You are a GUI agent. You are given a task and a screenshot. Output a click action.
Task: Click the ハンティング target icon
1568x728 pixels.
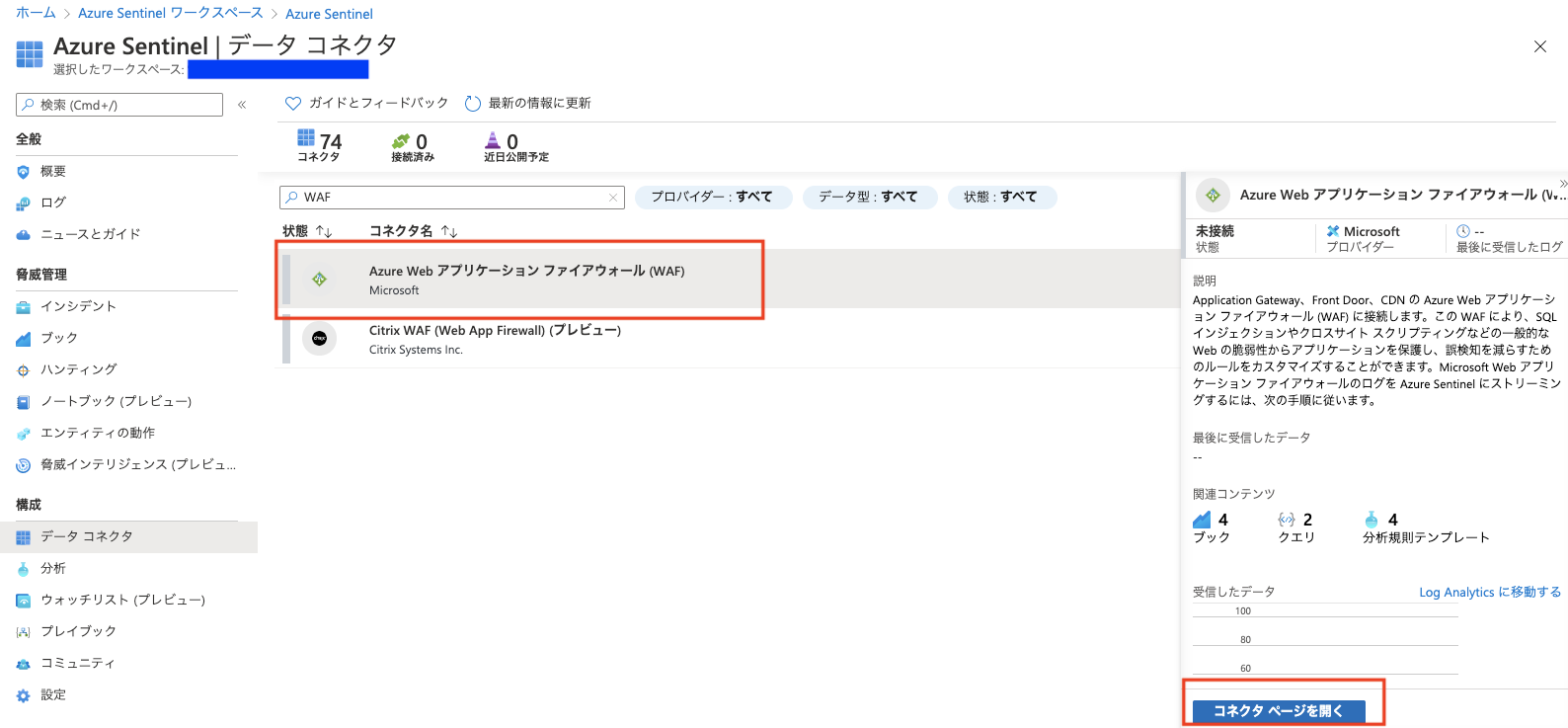pos(24,370)
